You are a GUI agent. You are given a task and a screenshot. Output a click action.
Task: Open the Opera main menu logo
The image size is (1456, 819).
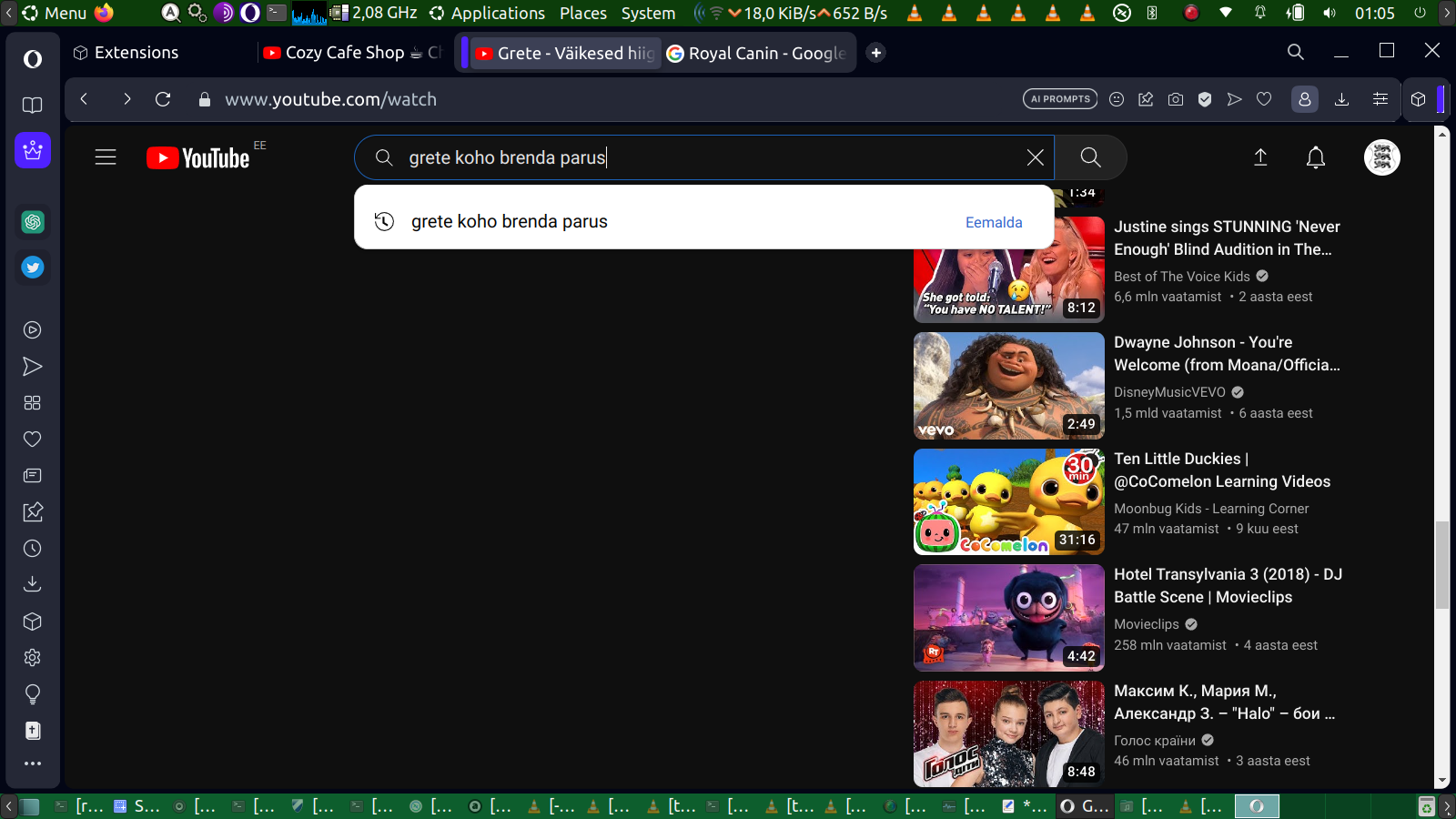pyautogui.click(x=33, y=59)
